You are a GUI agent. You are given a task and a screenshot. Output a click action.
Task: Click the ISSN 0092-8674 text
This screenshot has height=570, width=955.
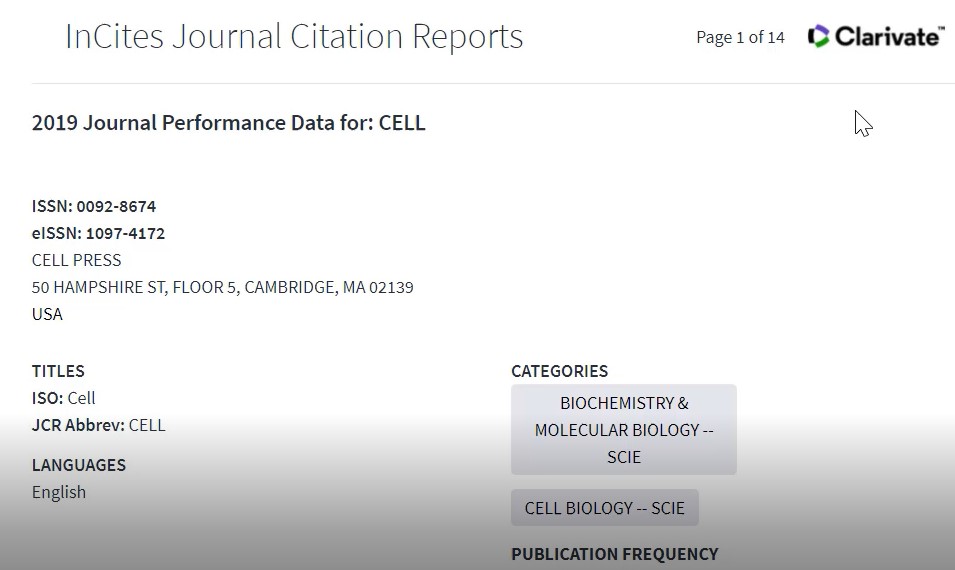pos(94,206)
